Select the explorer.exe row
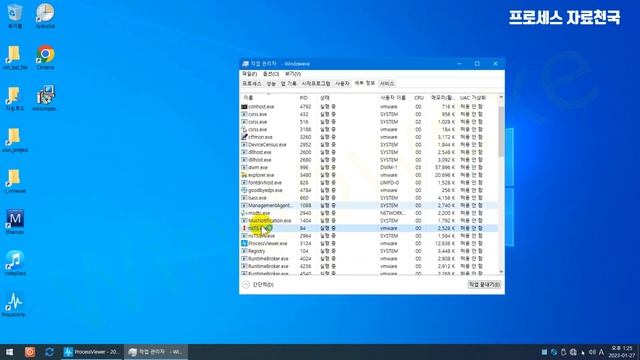 tap(369, 175)
